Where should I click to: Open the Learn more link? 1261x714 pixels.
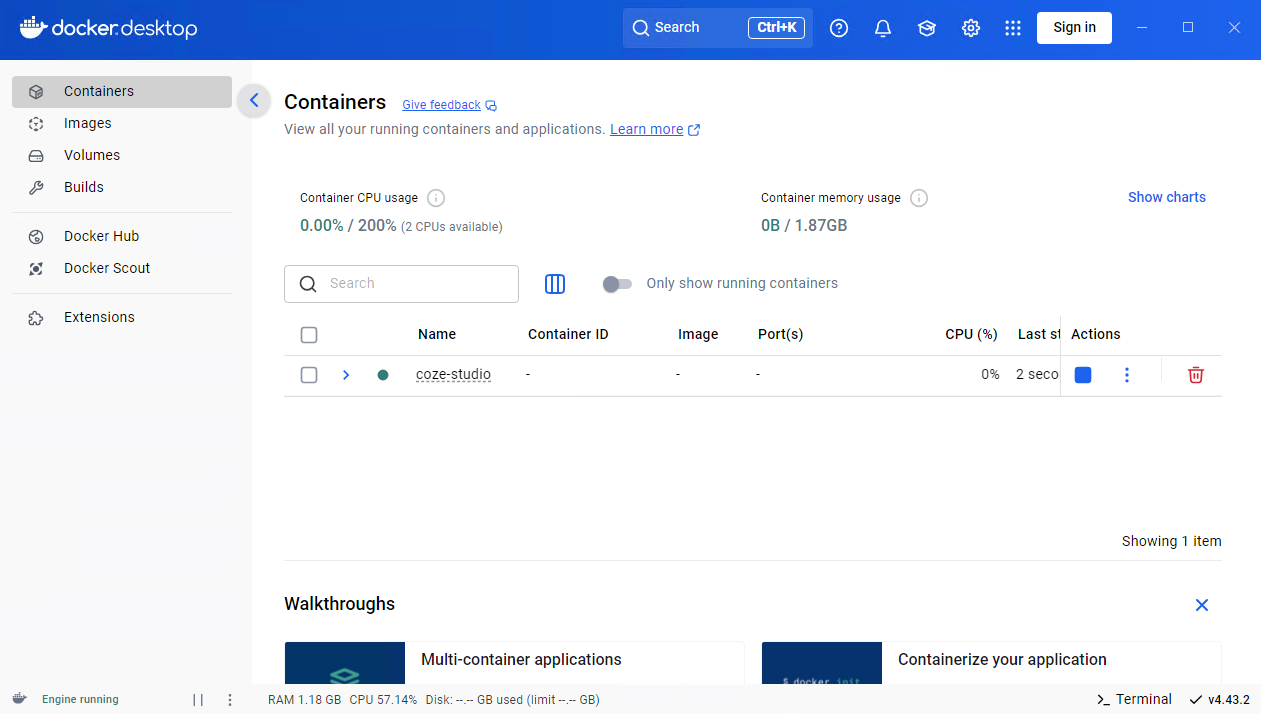647,130
